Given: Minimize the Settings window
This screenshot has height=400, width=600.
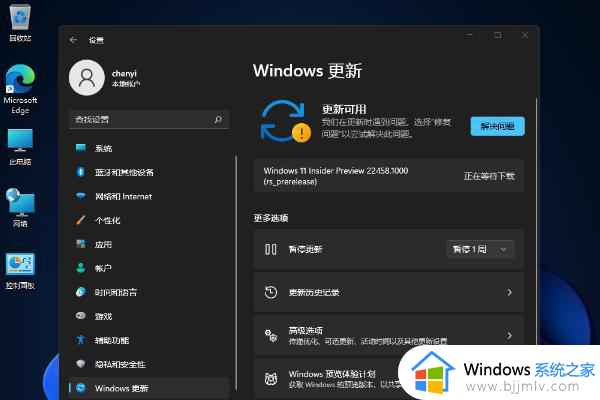Looking at the screenshot, I should point(470,35).
